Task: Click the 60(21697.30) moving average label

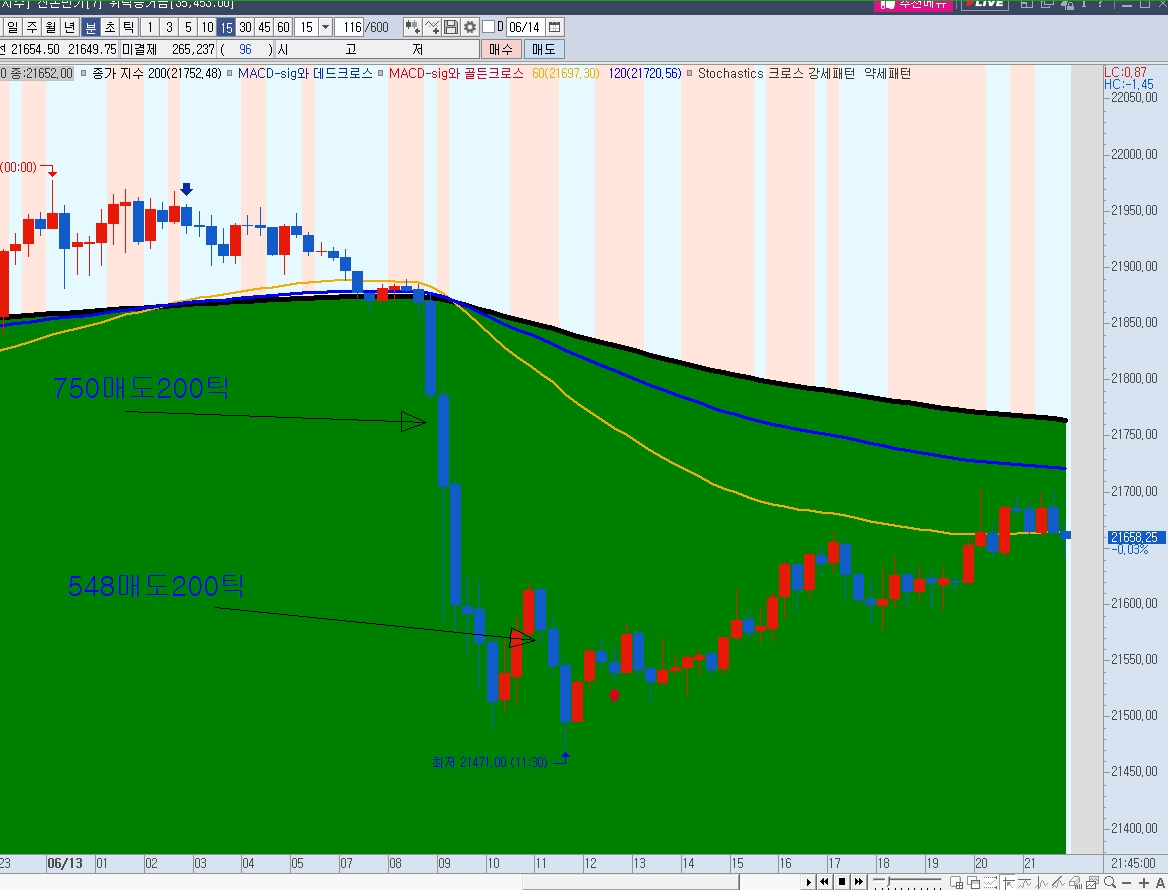Action: pos(565,73)
